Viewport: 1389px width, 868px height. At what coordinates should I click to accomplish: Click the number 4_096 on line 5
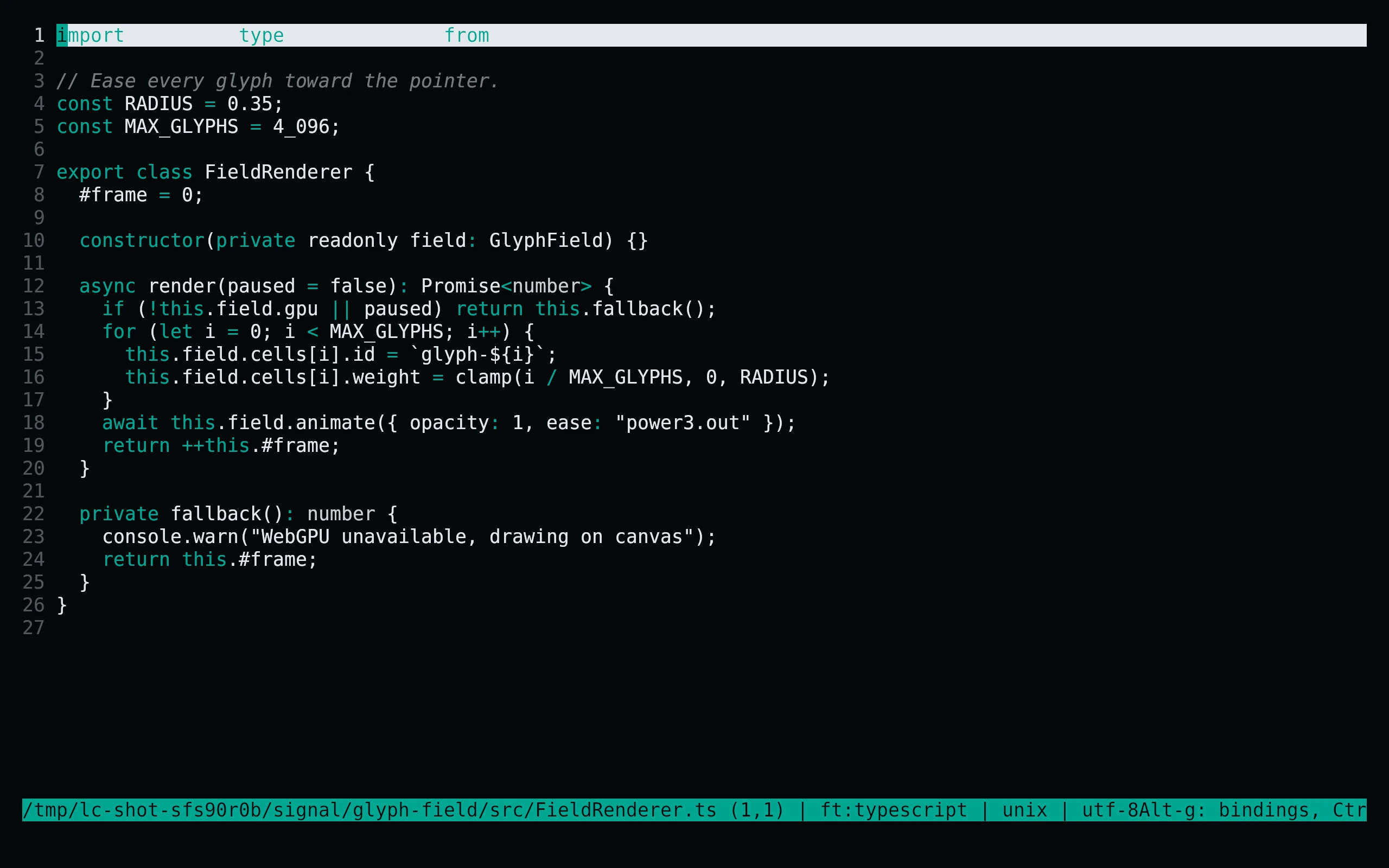301,127
